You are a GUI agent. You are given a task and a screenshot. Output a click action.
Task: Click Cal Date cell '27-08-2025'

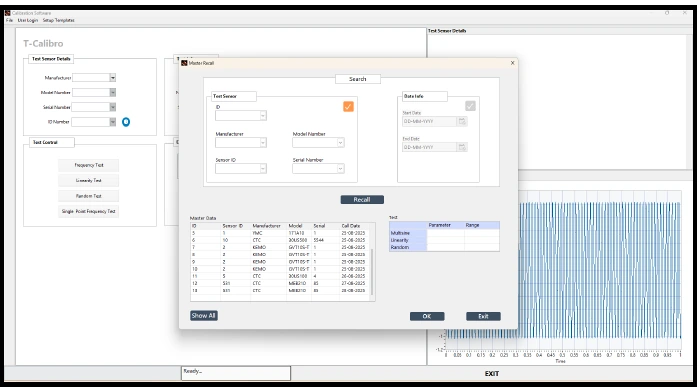353,283
